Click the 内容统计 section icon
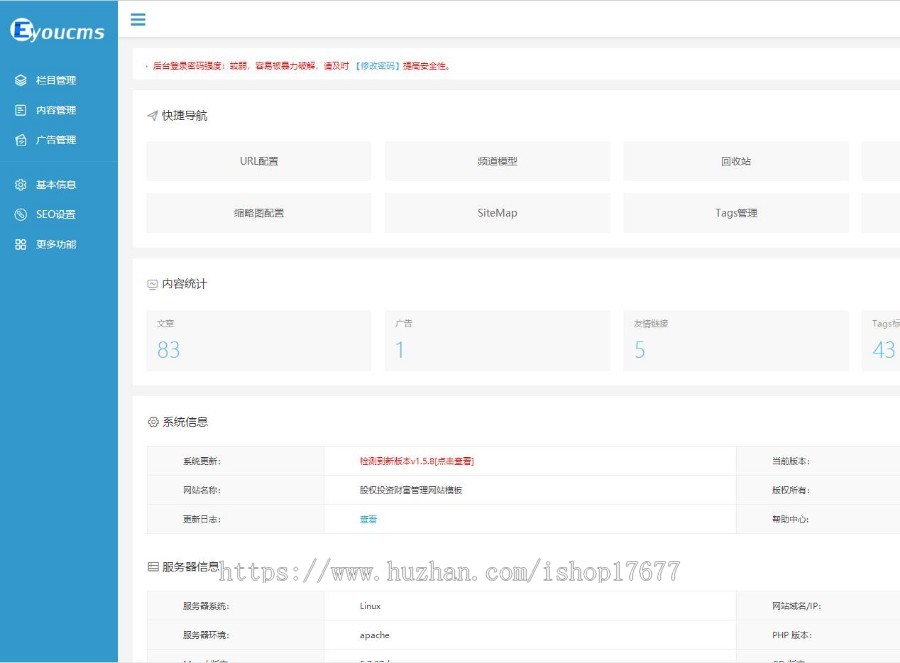The width and height of the screenshot is (900, 663). click(152, 284)
